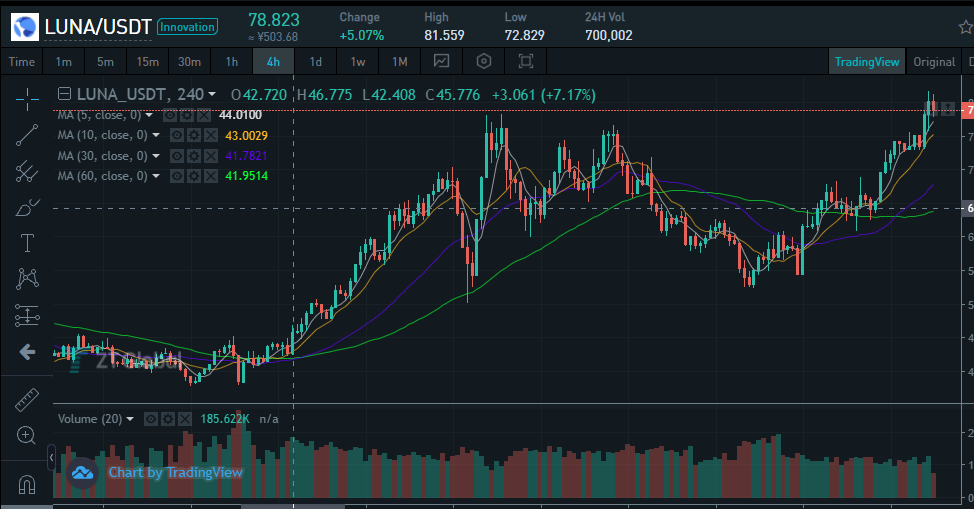Switch to TradingView chart mode
Viewport: 974px width, 509px height.
[x=867, y=62]
